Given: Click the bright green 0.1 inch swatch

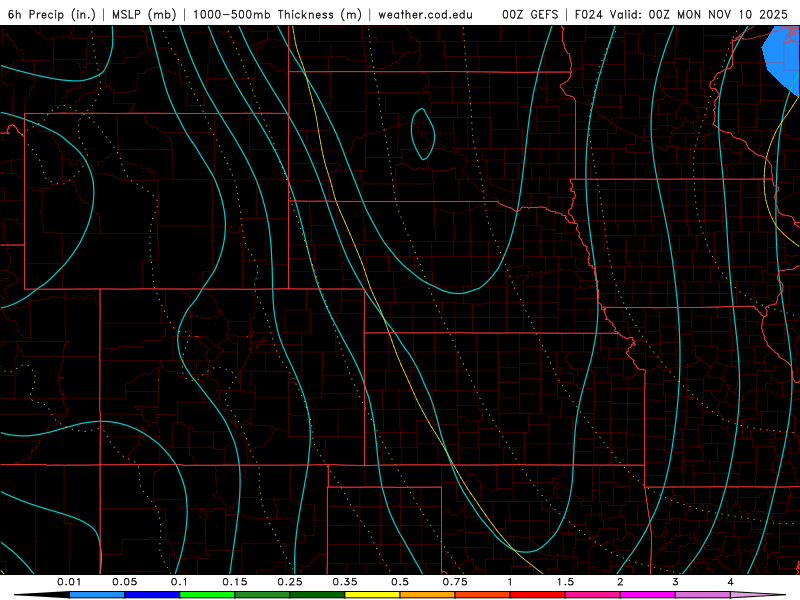Looking at the screenshot, I should [207, 595].
